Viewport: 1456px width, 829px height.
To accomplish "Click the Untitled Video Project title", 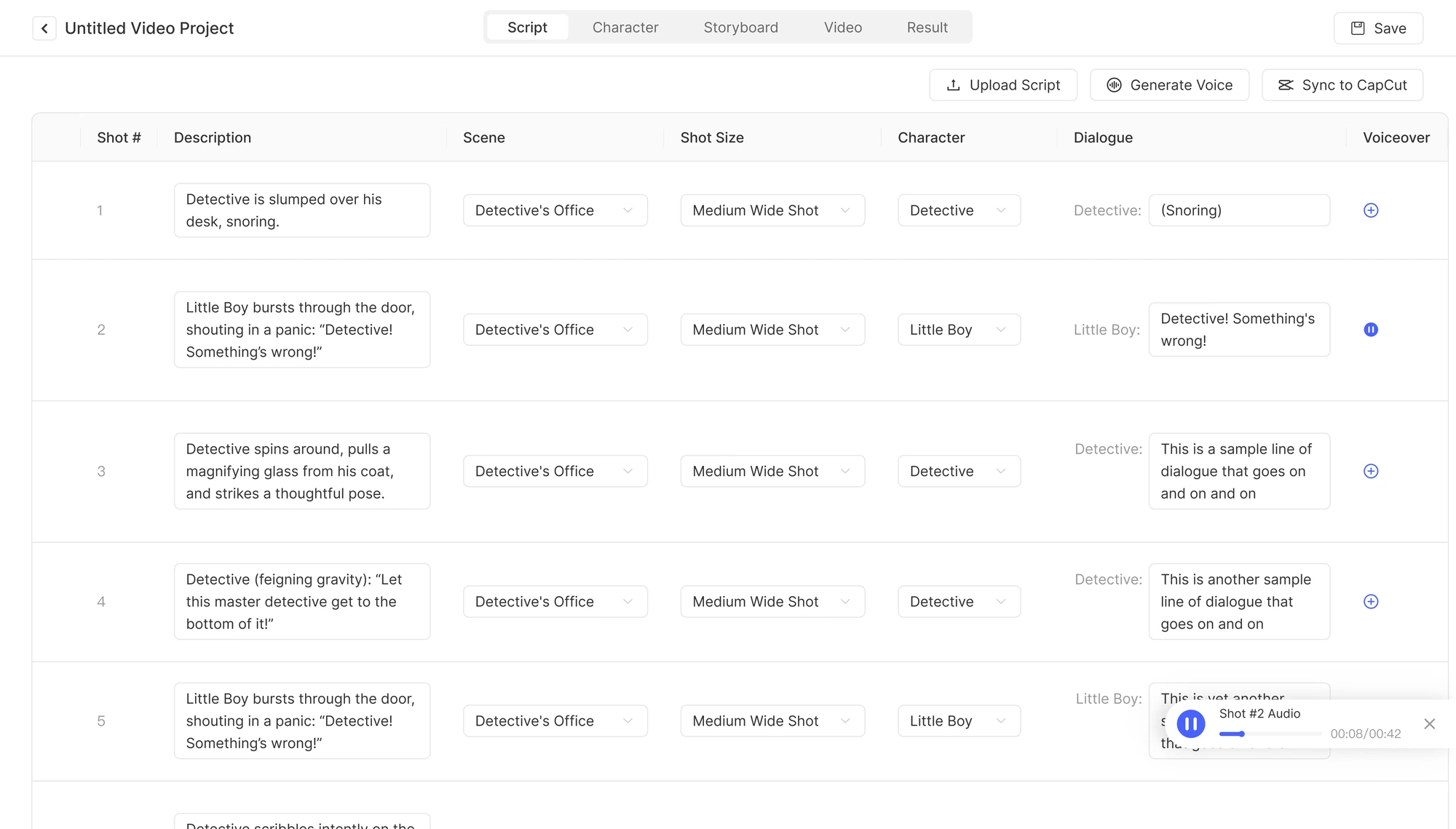I will tap(149, 28).
